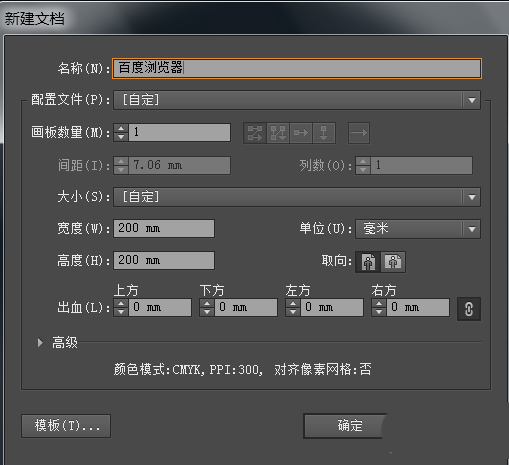Click the right-to-left layout arrow icon

click(x=359, y=133)
